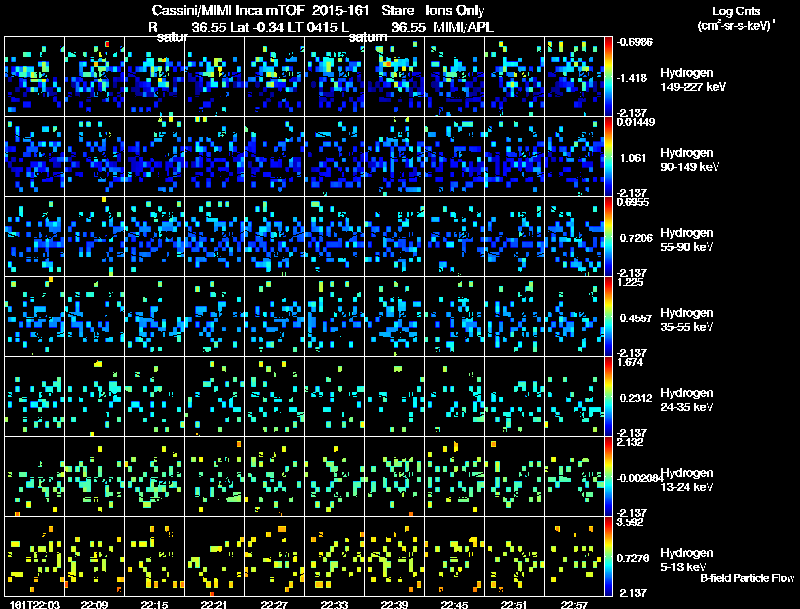Click the 22:09 time axis label

tap(94, 604)
